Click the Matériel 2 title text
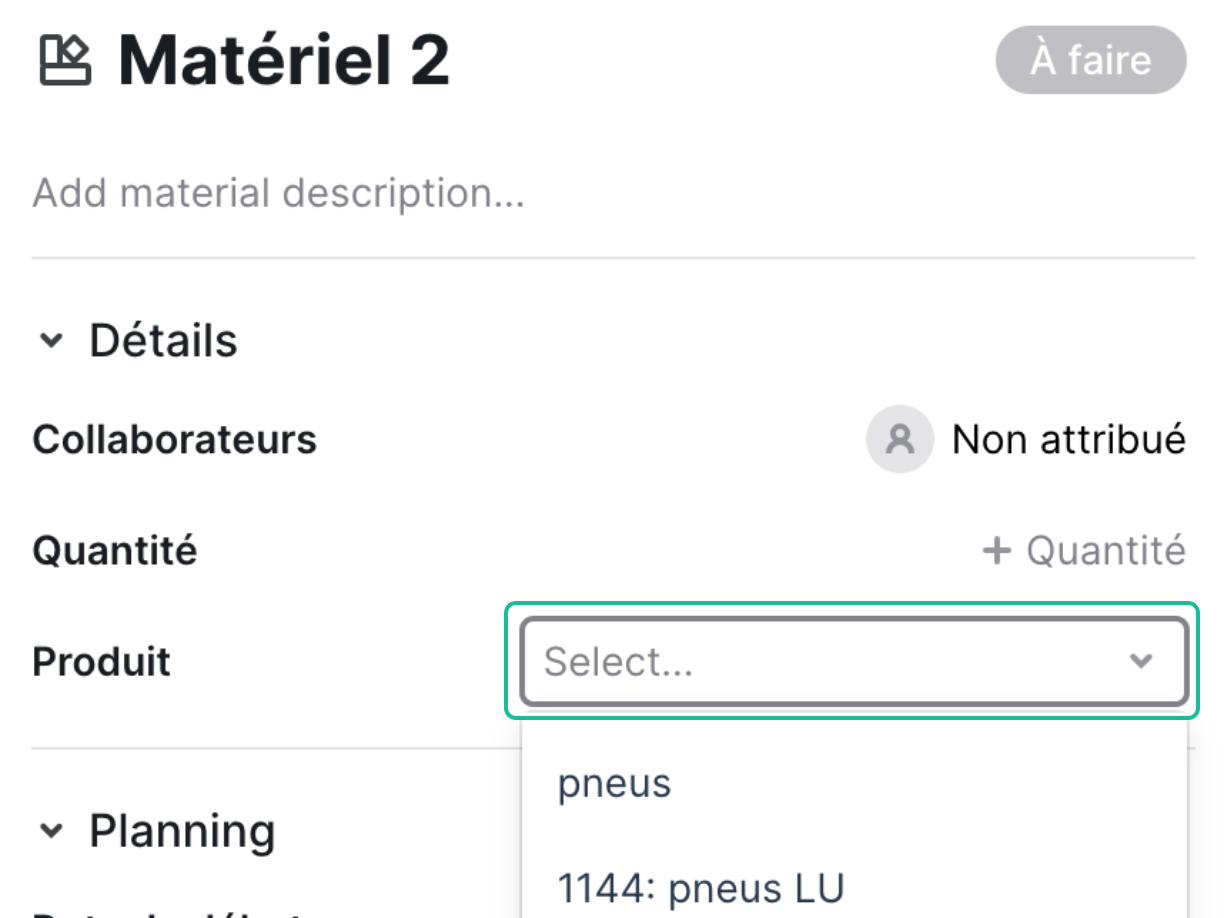Viewport: 1224px width, 918px height. pos(284,61)
